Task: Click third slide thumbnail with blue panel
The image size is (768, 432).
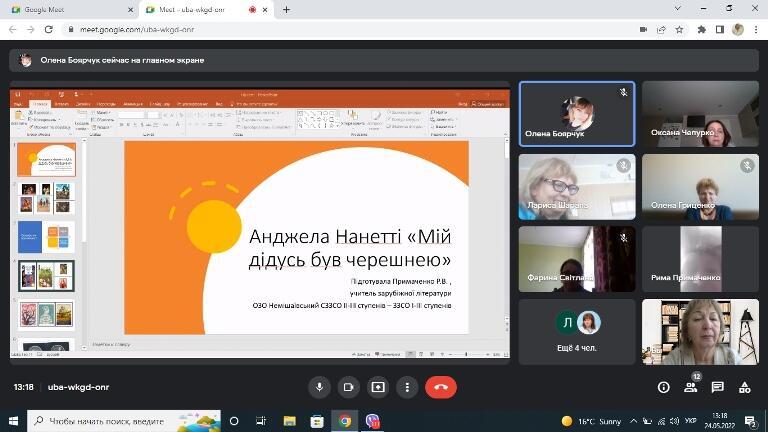Action: [47, 237]
